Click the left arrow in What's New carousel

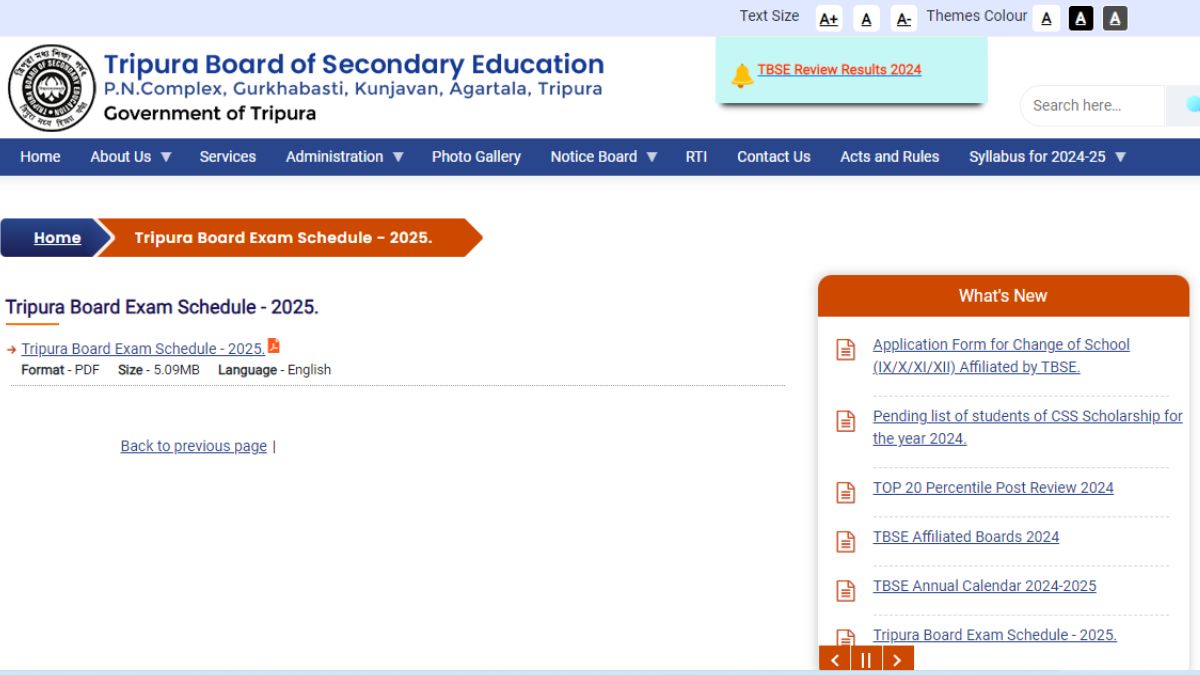click(836, 660)
